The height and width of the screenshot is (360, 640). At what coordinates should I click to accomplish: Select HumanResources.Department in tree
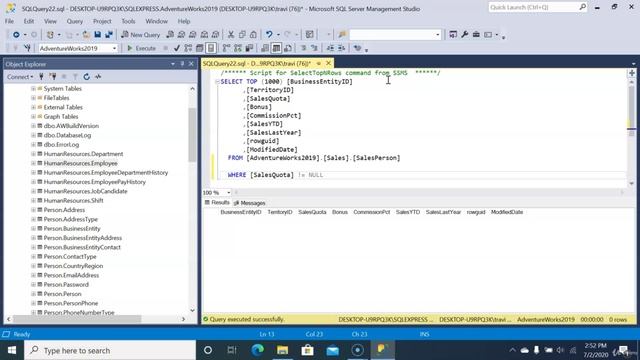click(x=83, y=154)
